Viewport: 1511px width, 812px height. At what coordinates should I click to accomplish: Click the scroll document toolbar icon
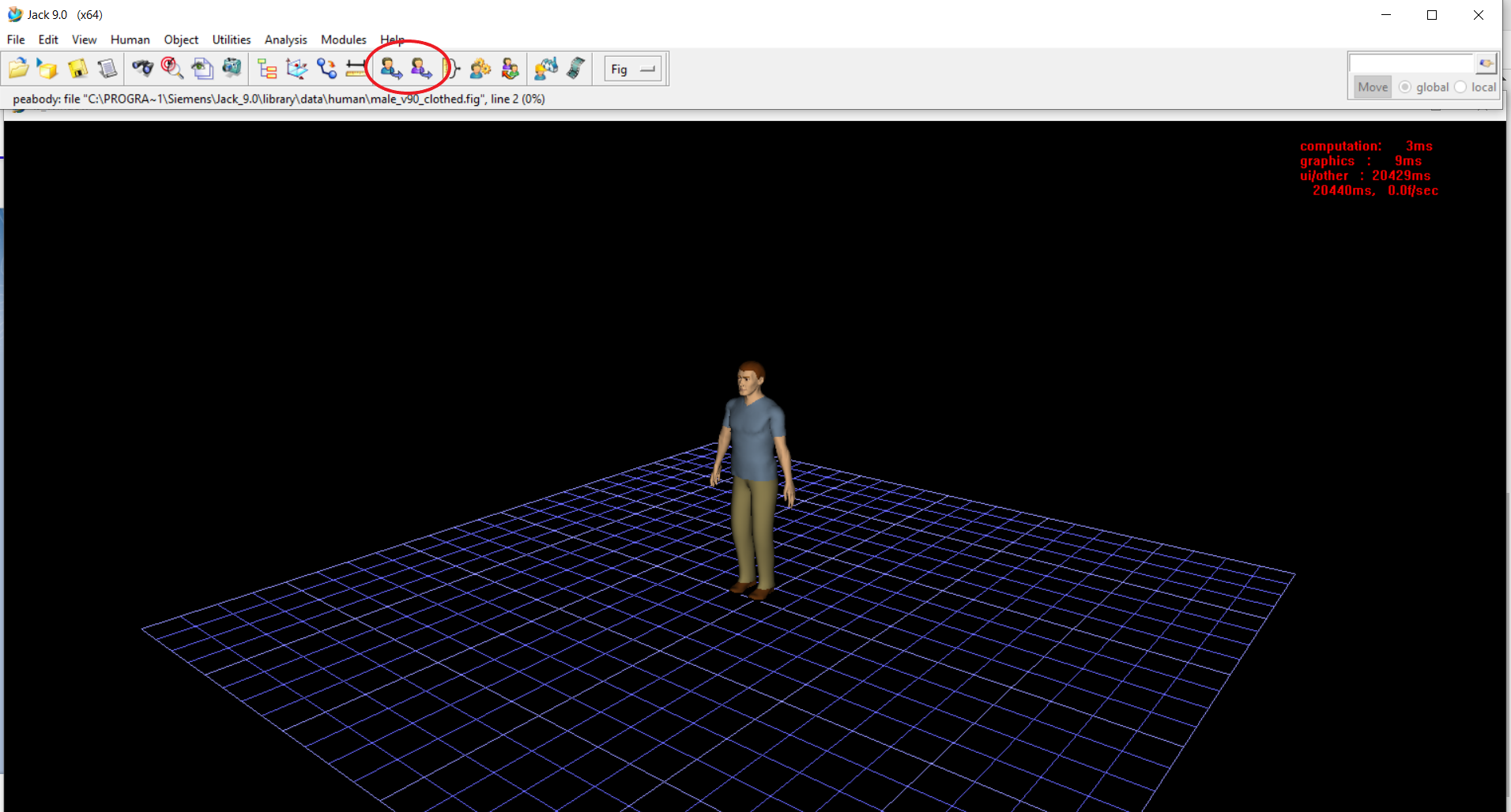[107, 69]
